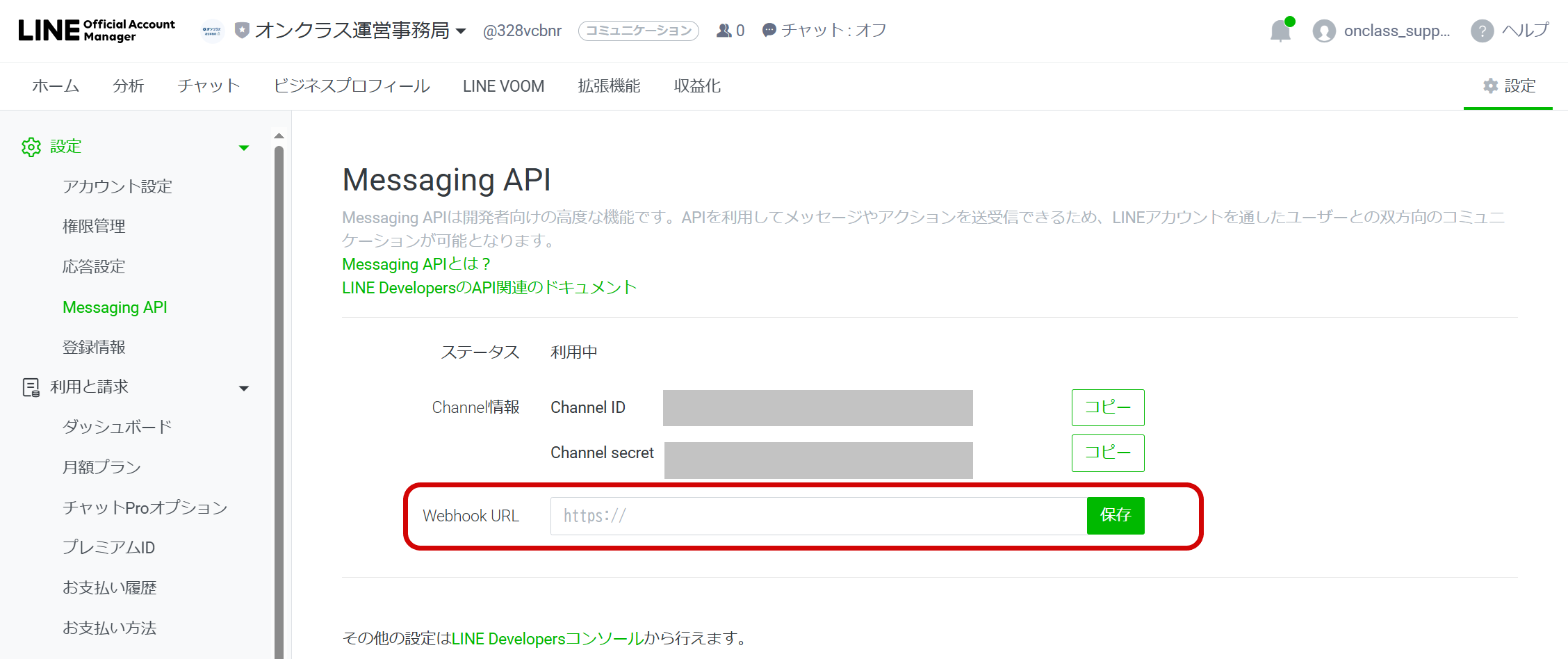The height and width of the screenshot is (659, 1568).
Task: Copy the Channel secret value
Action: (x=1107, y=453)
